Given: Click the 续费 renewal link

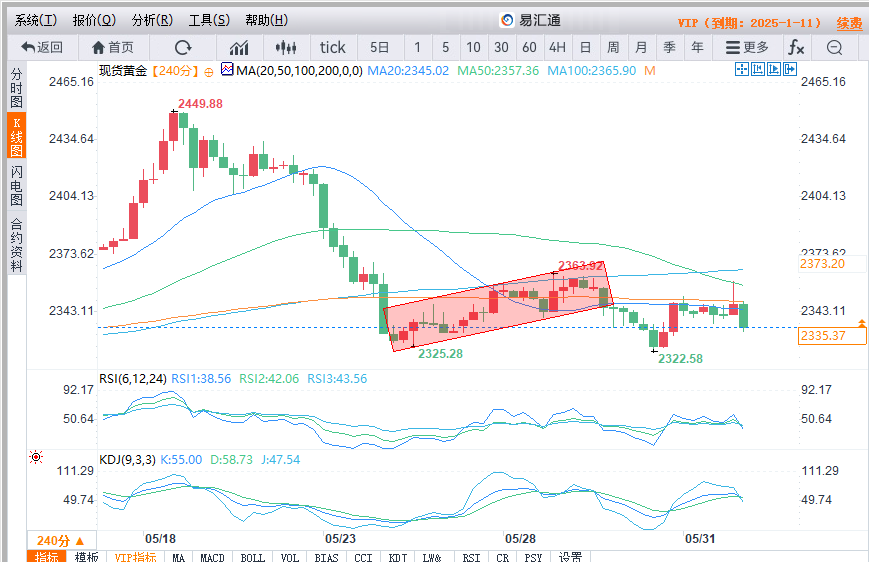Looking at the screenshot, I should (849, 22).
